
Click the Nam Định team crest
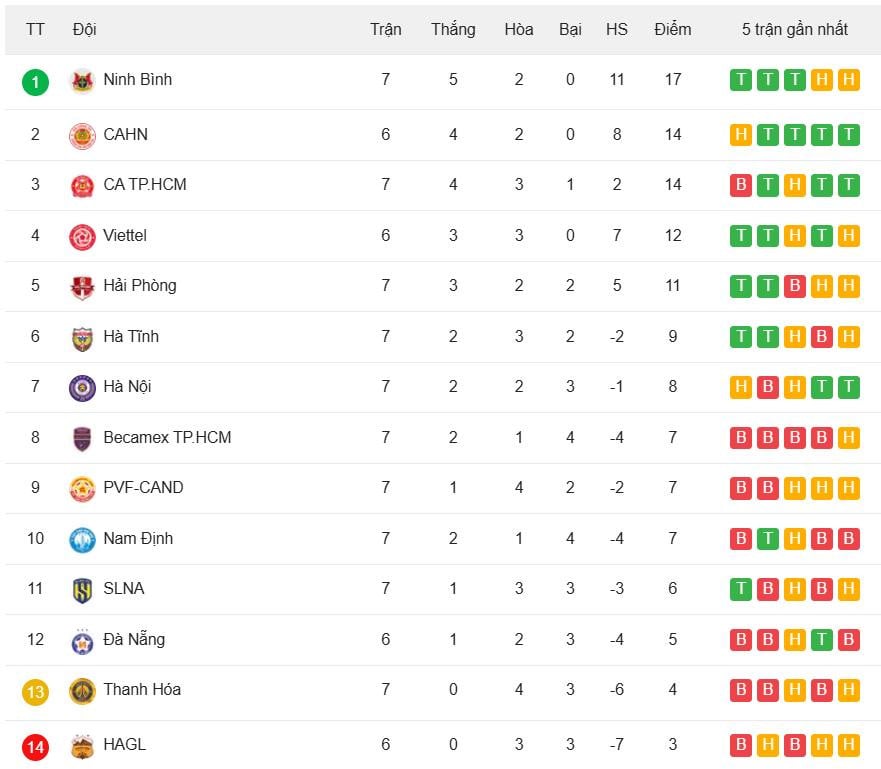tap(82, 540)
